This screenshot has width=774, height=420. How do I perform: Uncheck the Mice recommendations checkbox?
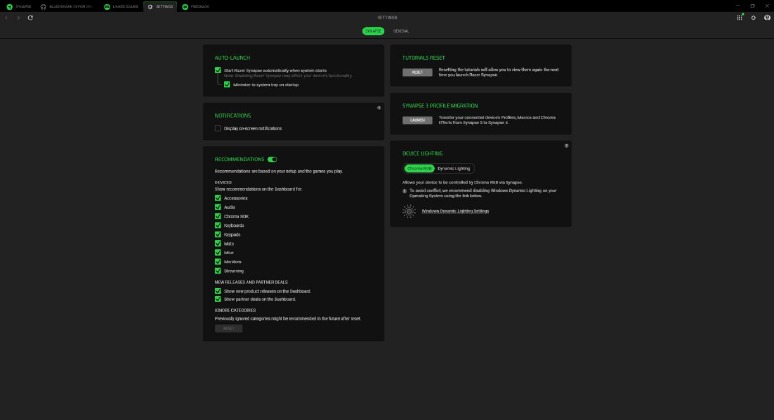pyautogui.click(x=218, y=252)
